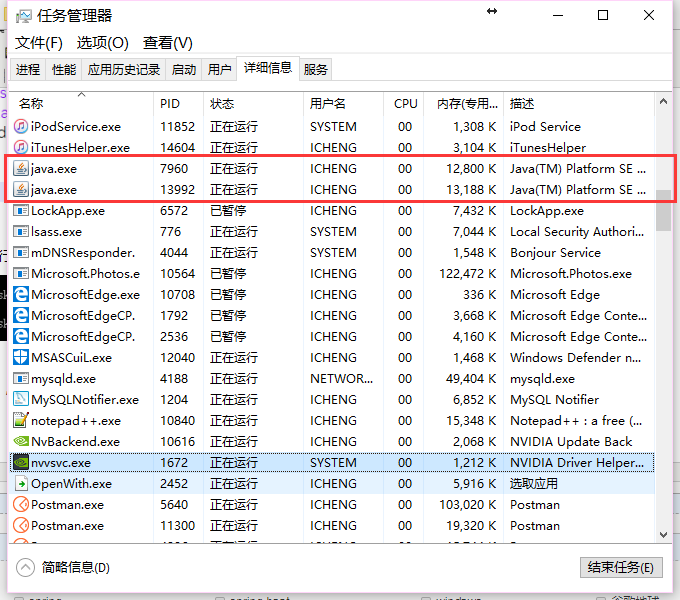Switch to the 性能 tab

(x=64, y=70)
